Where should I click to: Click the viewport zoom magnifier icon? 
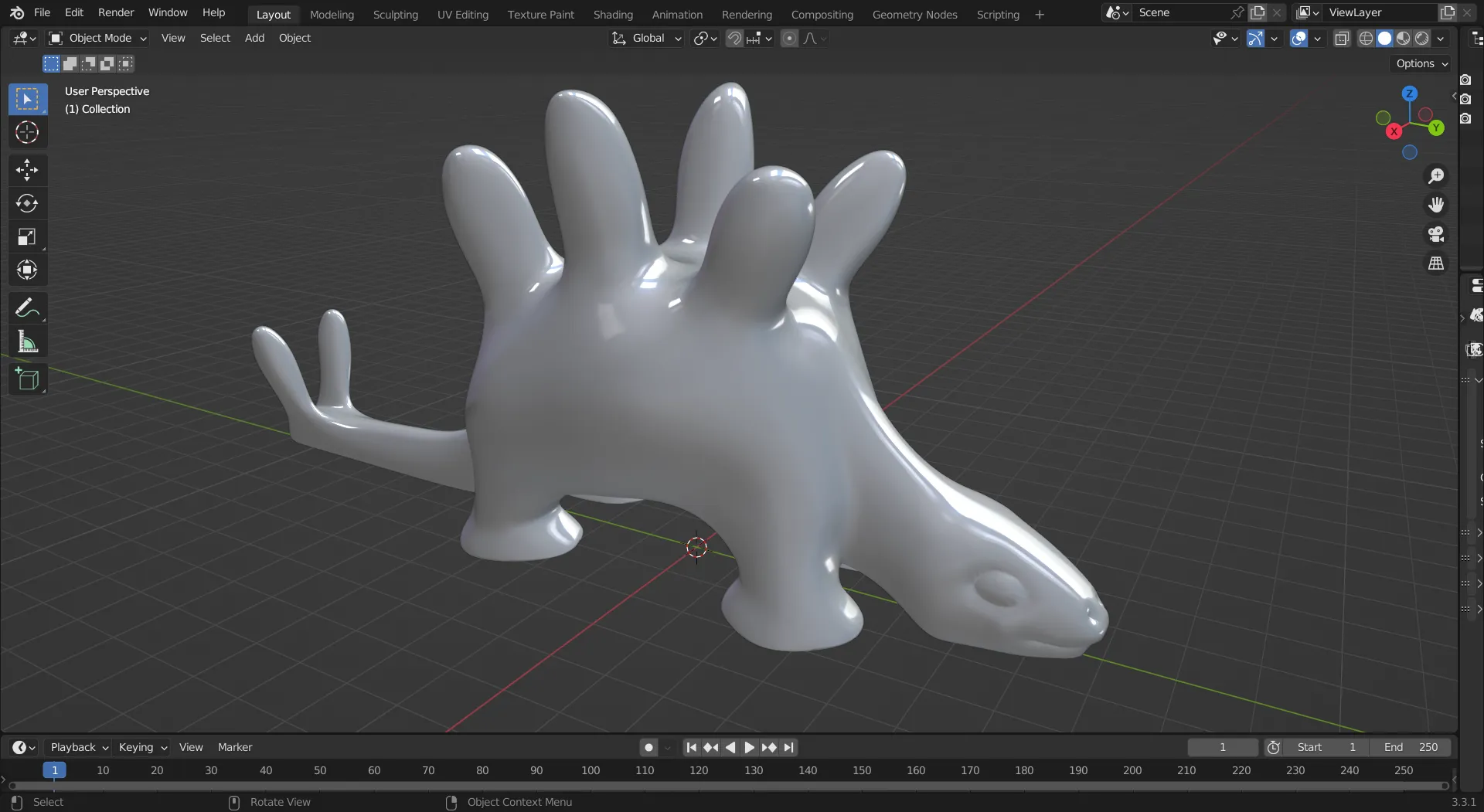click(x=1436, y=175)
